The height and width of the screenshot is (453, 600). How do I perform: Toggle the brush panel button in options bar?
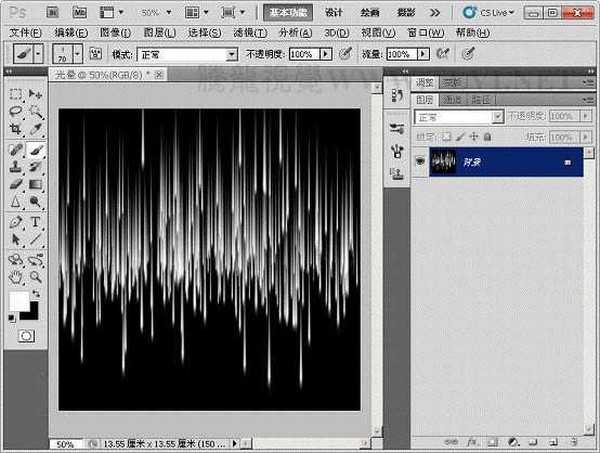(x=96, y=53)
